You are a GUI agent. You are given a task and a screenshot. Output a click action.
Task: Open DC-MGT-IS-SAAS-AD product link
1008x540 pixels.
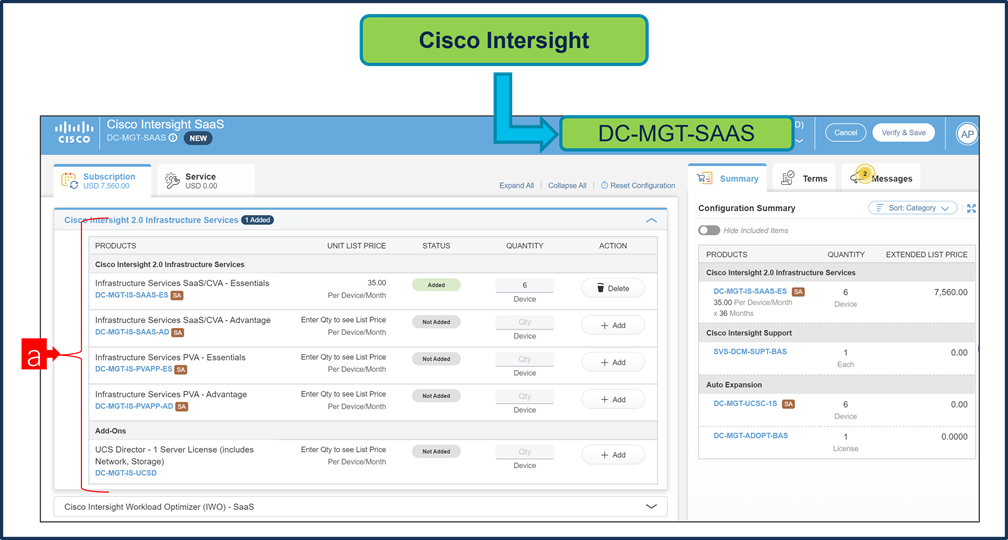click(132, 332)
